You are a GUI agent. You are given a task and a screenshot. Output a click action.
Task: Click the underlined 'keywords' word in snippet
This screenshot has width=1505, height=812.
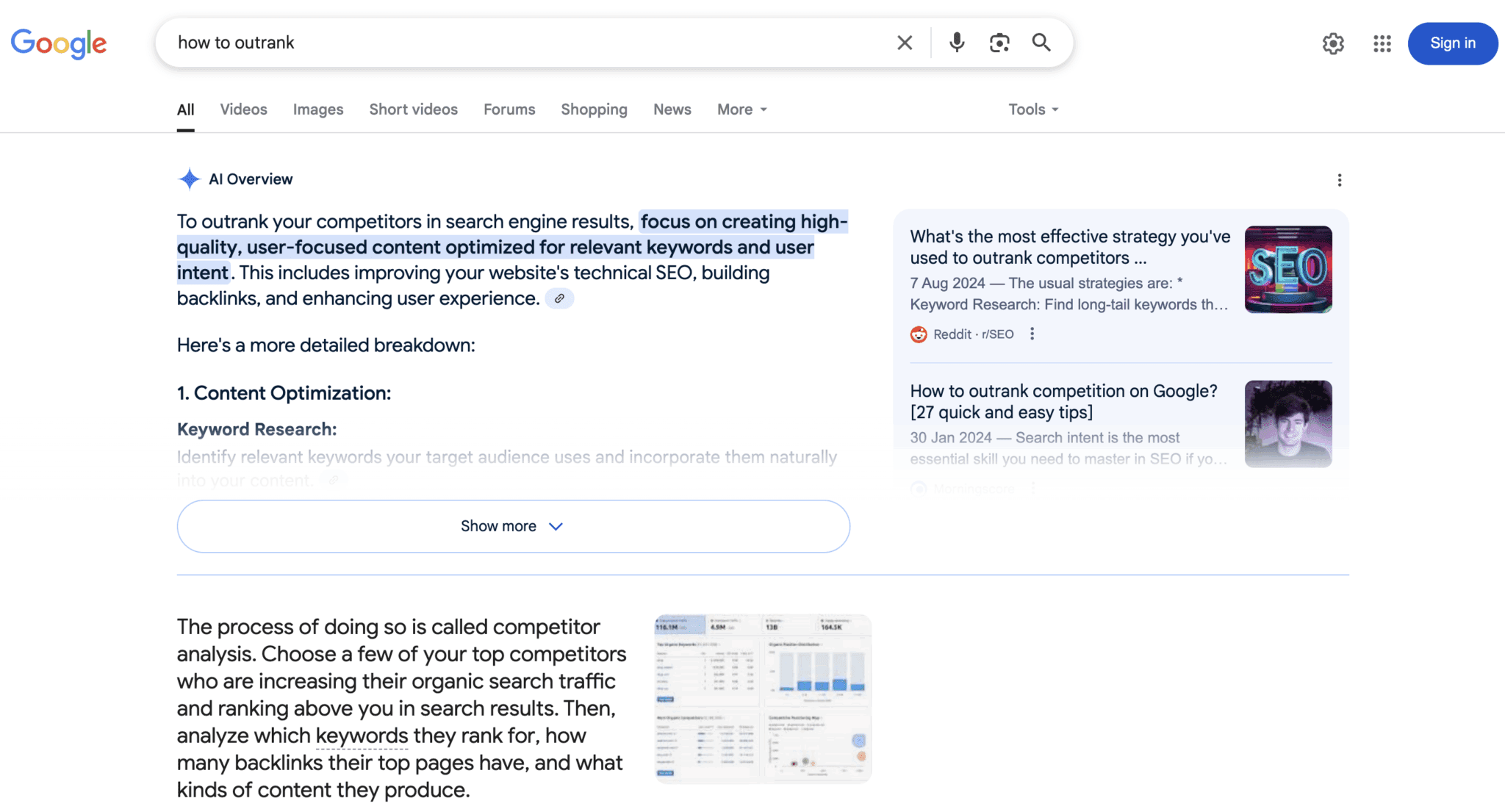pyautogui.click(x=362, y=736)
